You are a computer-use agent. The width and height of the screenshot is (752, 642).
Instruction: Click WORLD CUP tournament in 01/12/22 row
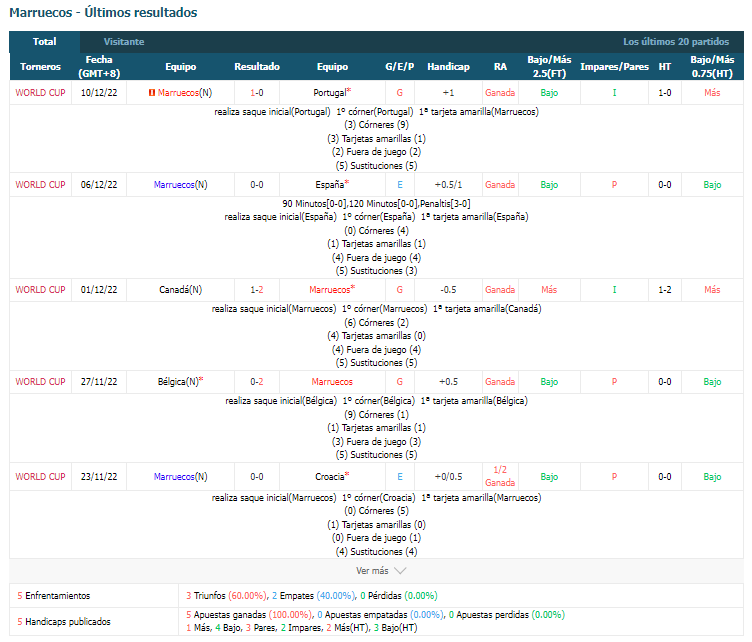40,290
